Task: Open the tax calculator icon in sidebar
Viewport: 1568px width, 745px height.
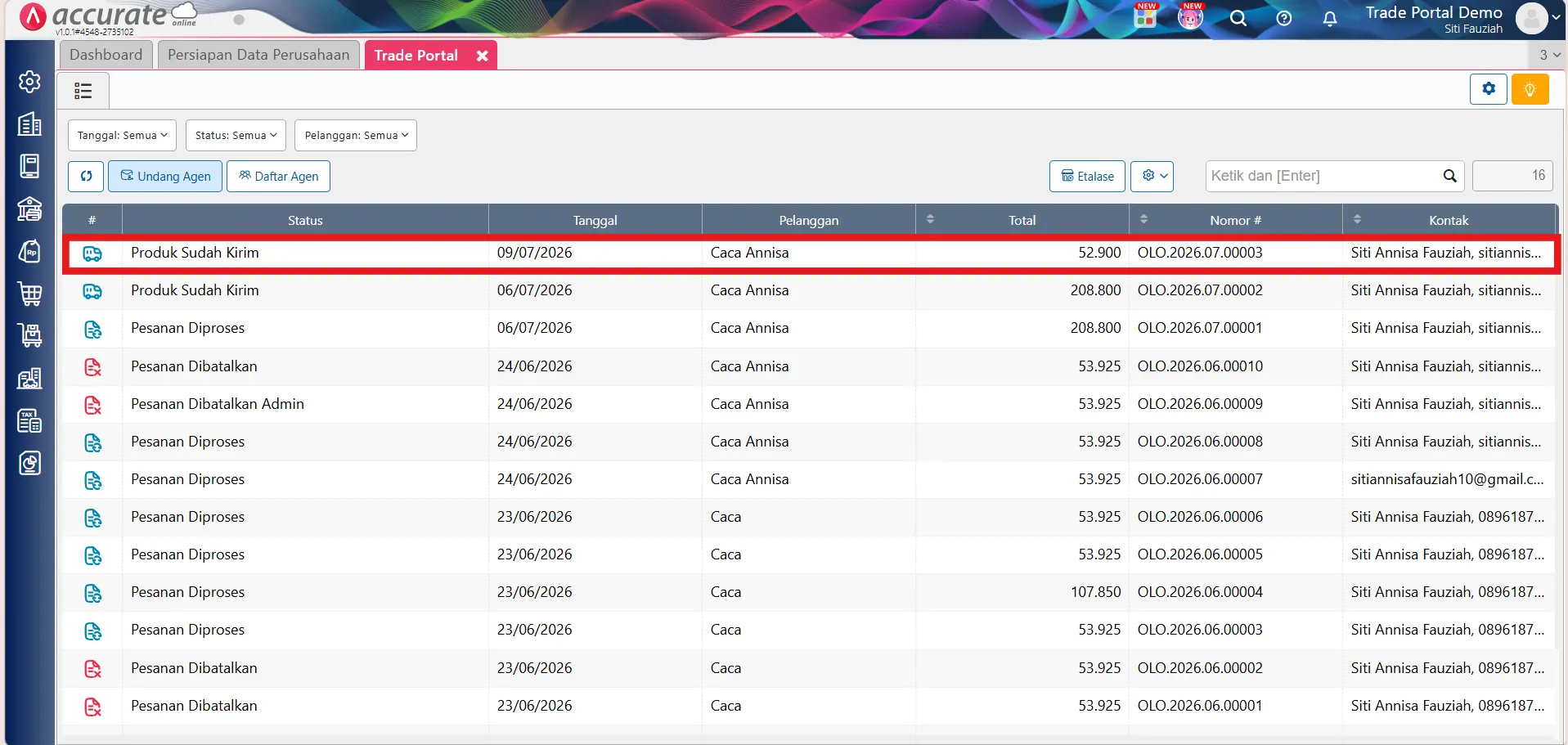Action: point(29,421)
